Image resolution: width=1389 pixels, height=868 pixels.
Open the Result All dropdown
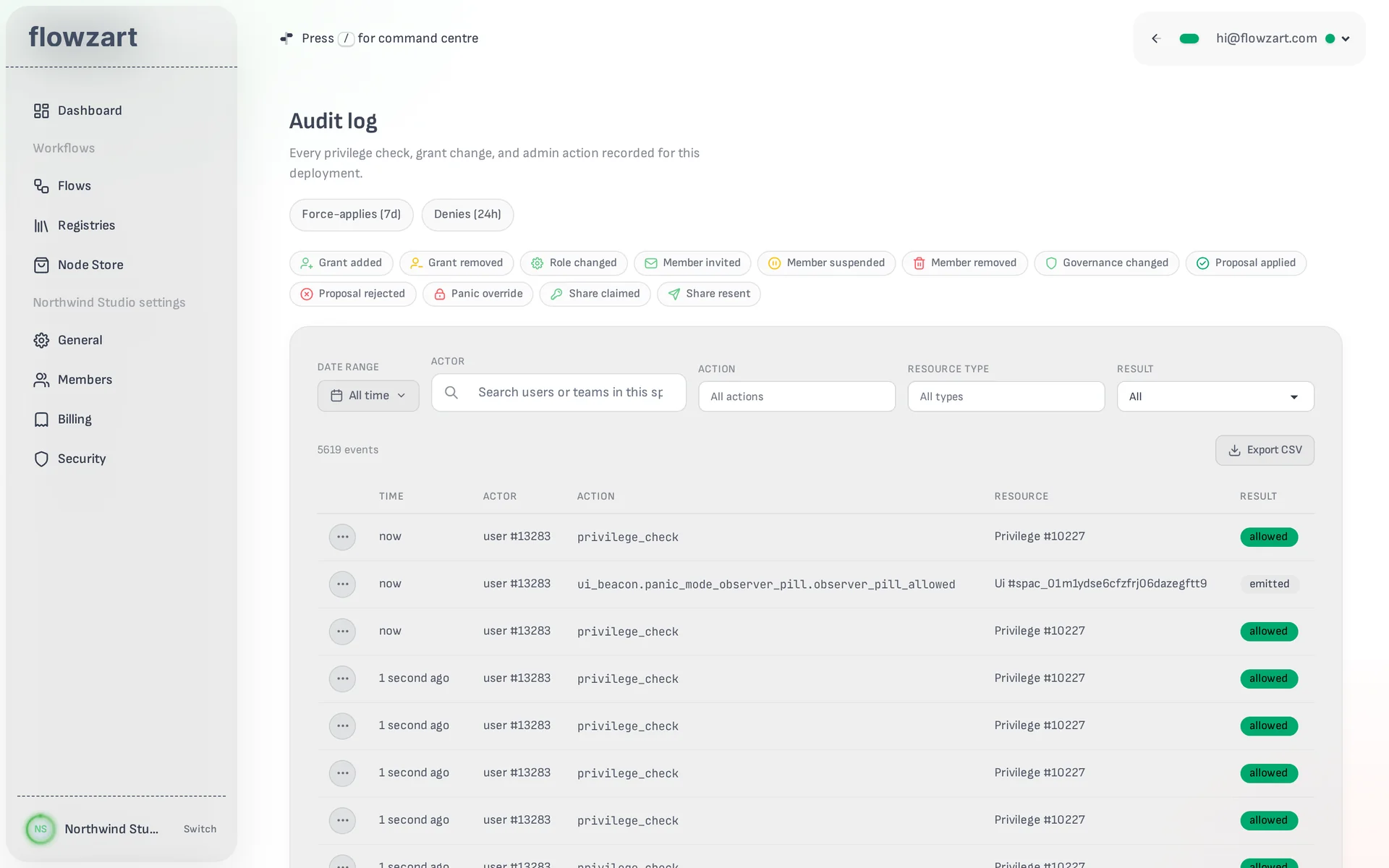(x=1215, y=396)
